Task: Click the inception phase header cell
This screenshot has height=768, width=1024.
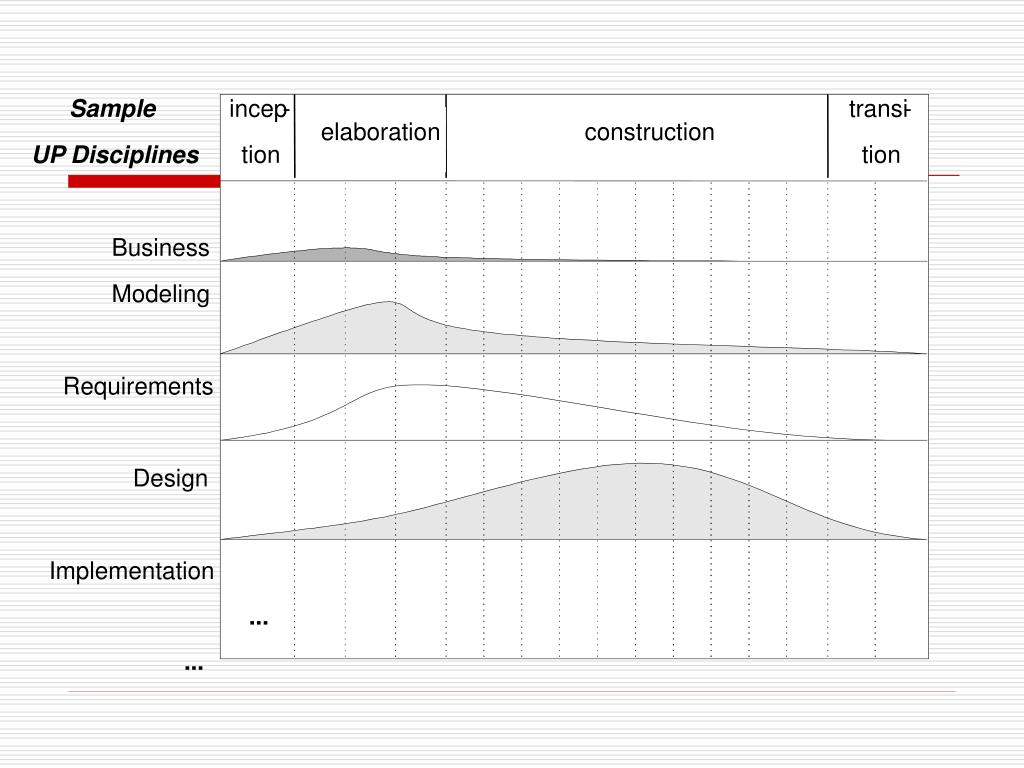Action: [258, 136]
